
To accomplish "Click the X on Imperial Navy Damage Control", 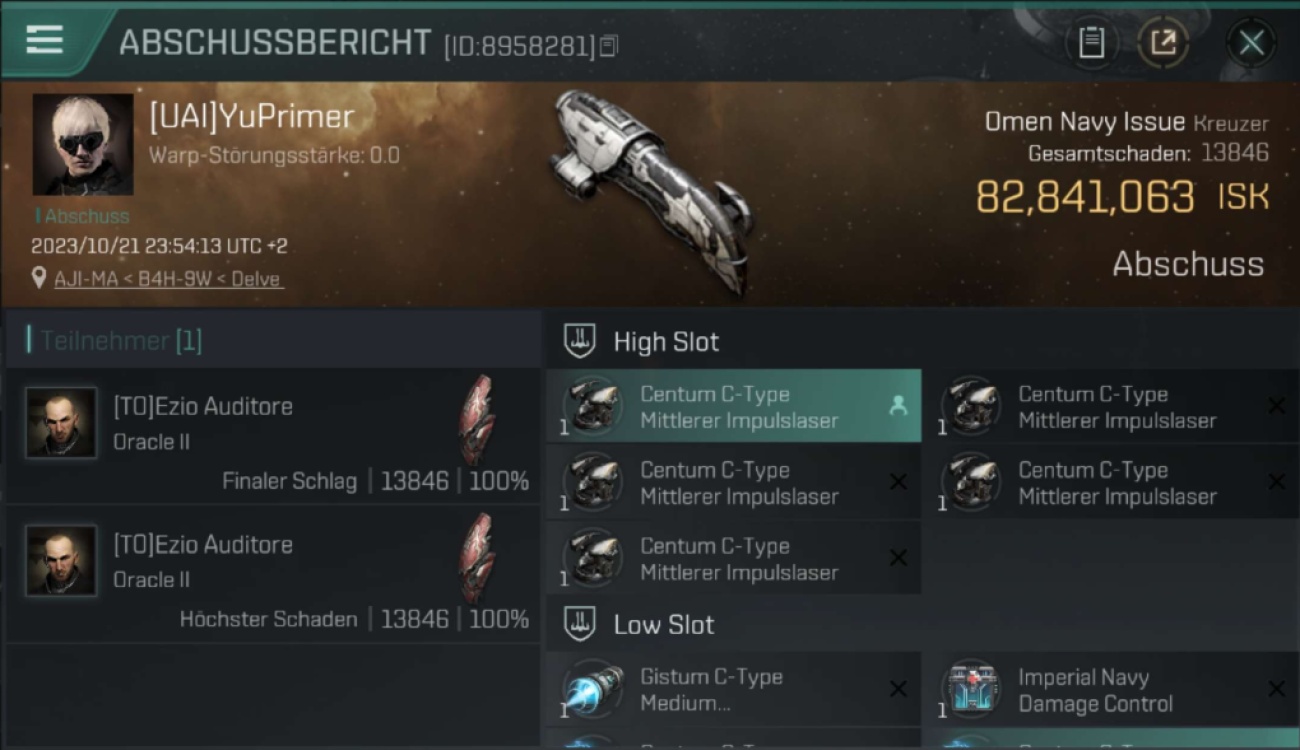I will tap(1276, 689).
